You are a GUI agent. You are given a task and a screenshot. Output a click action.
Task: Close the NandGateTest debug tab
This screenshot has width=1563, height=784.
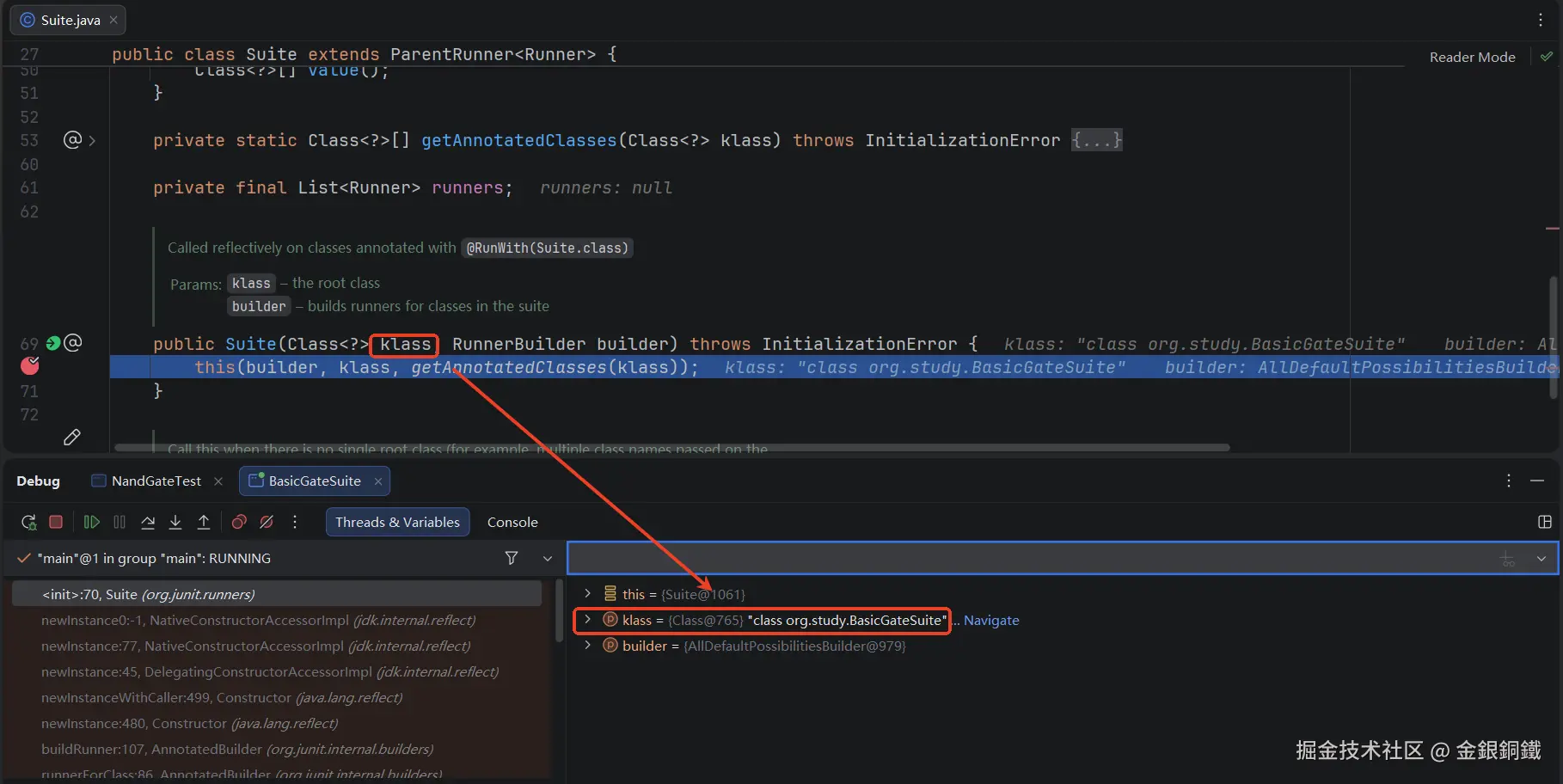[218, 481]
